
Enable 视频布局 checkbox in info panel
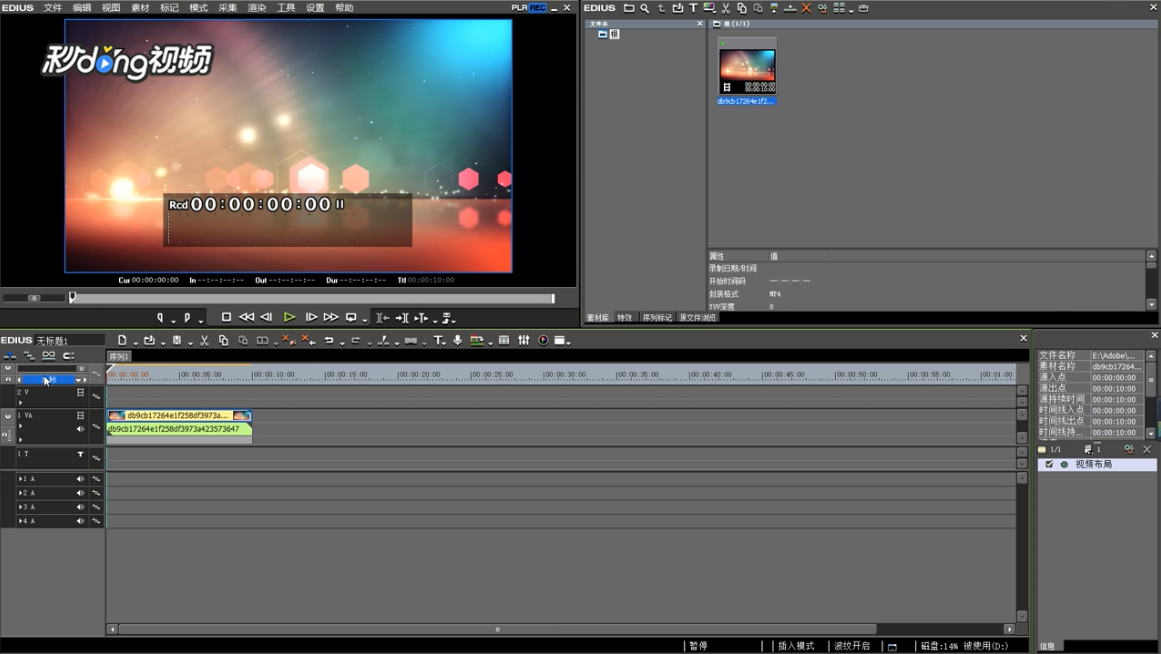(1049, 464)
